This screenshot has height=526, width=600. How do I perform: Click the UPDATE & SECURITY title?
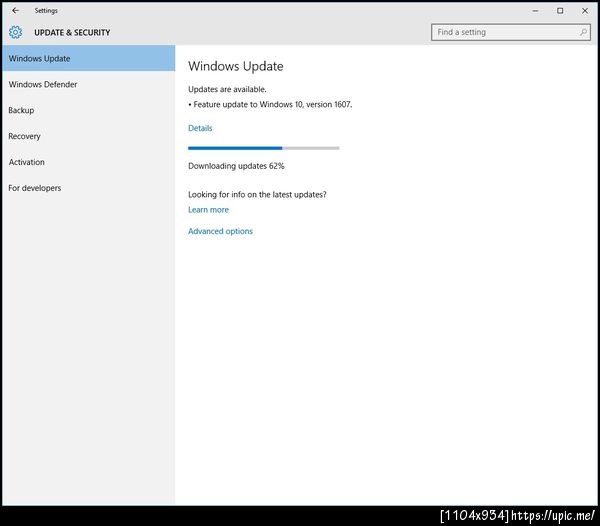(x=72, y=33)
